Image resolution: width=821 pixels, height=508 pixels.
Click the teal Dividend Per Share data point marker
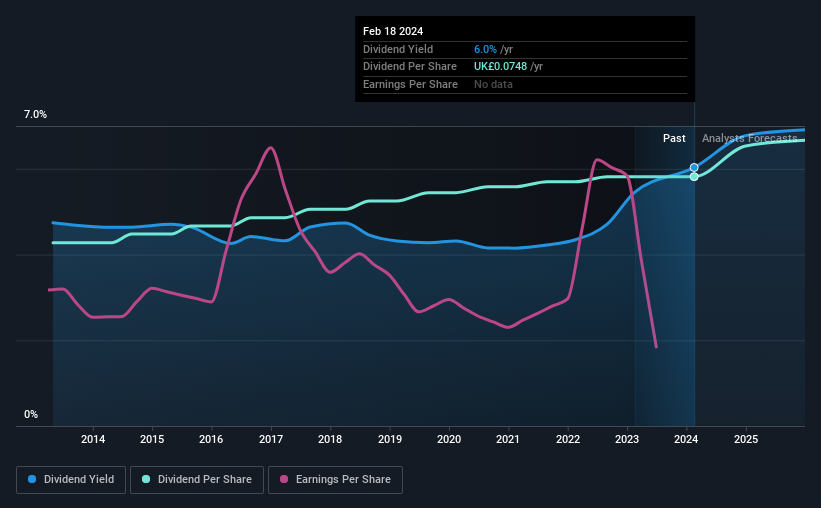click(694, 177)
